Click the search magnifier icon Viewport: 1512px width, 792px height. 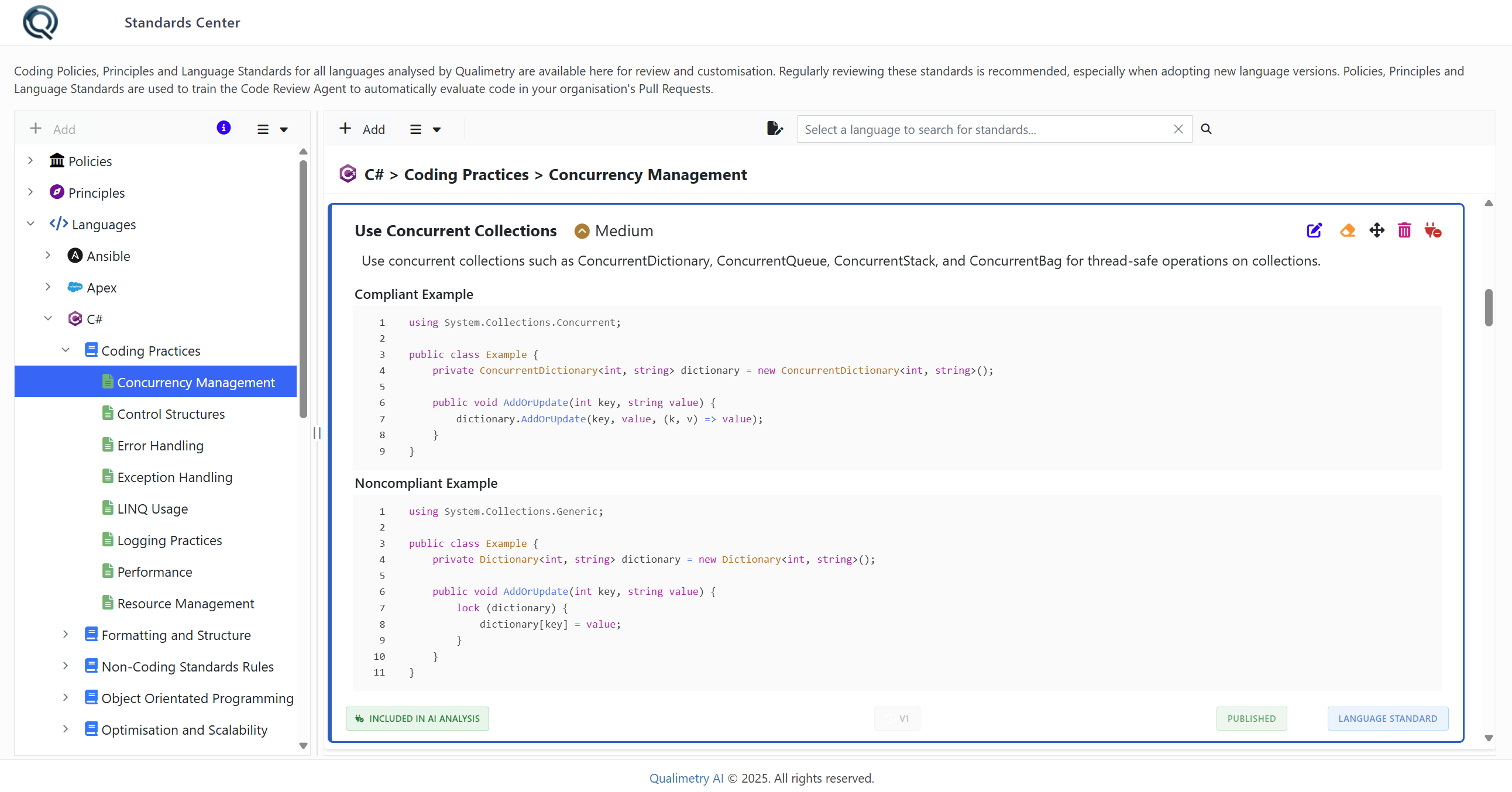point(1206,129)
